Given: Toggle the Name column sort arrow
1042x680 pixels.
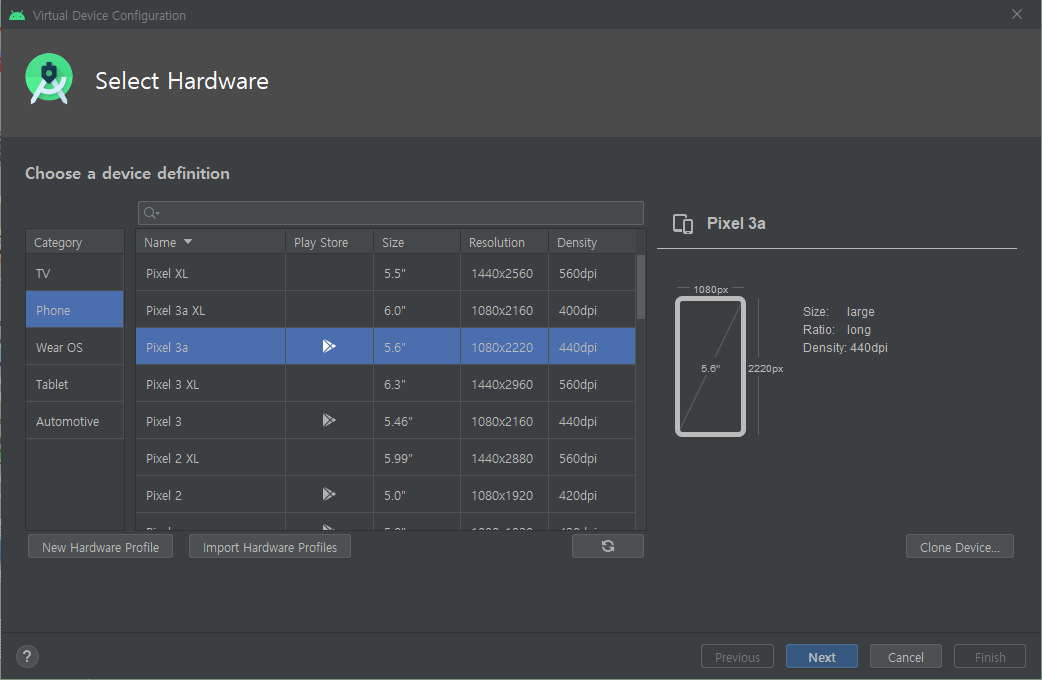Looking at the screenshot, I should click(x=188, y=242).
